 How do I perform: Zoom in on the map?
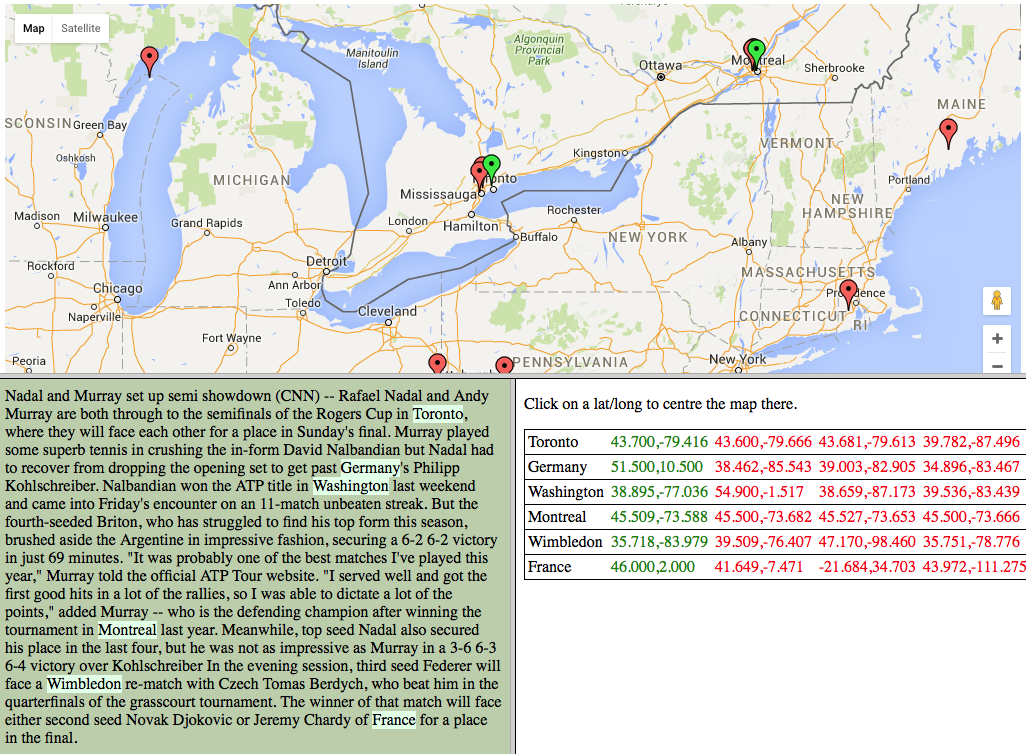[x=997, y=338]
